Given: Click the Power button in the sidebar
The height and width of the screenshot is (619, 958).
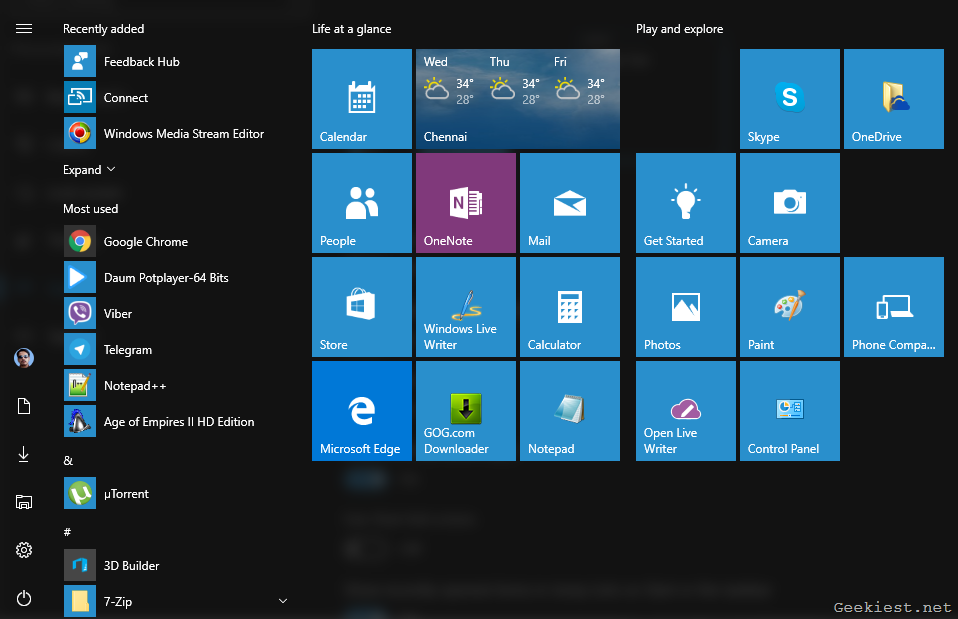Looking at the screenshot, I should 24,598.
